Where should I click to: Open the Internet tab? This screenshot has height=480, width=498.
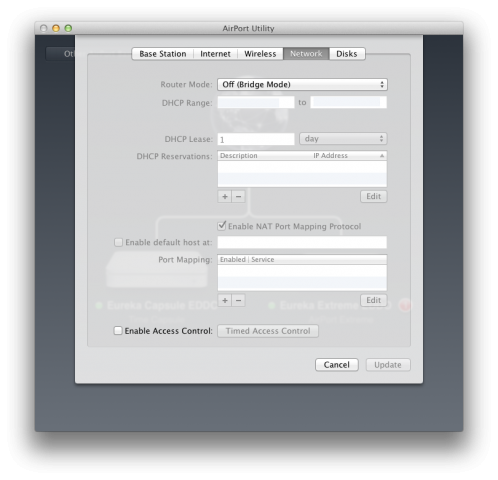point(215,54)
